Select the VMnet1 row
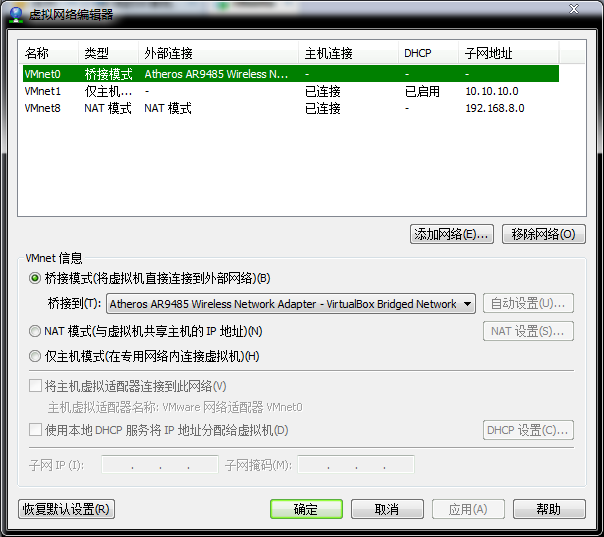The width and height of the screenshot is (604, 537). coord(291,91)
